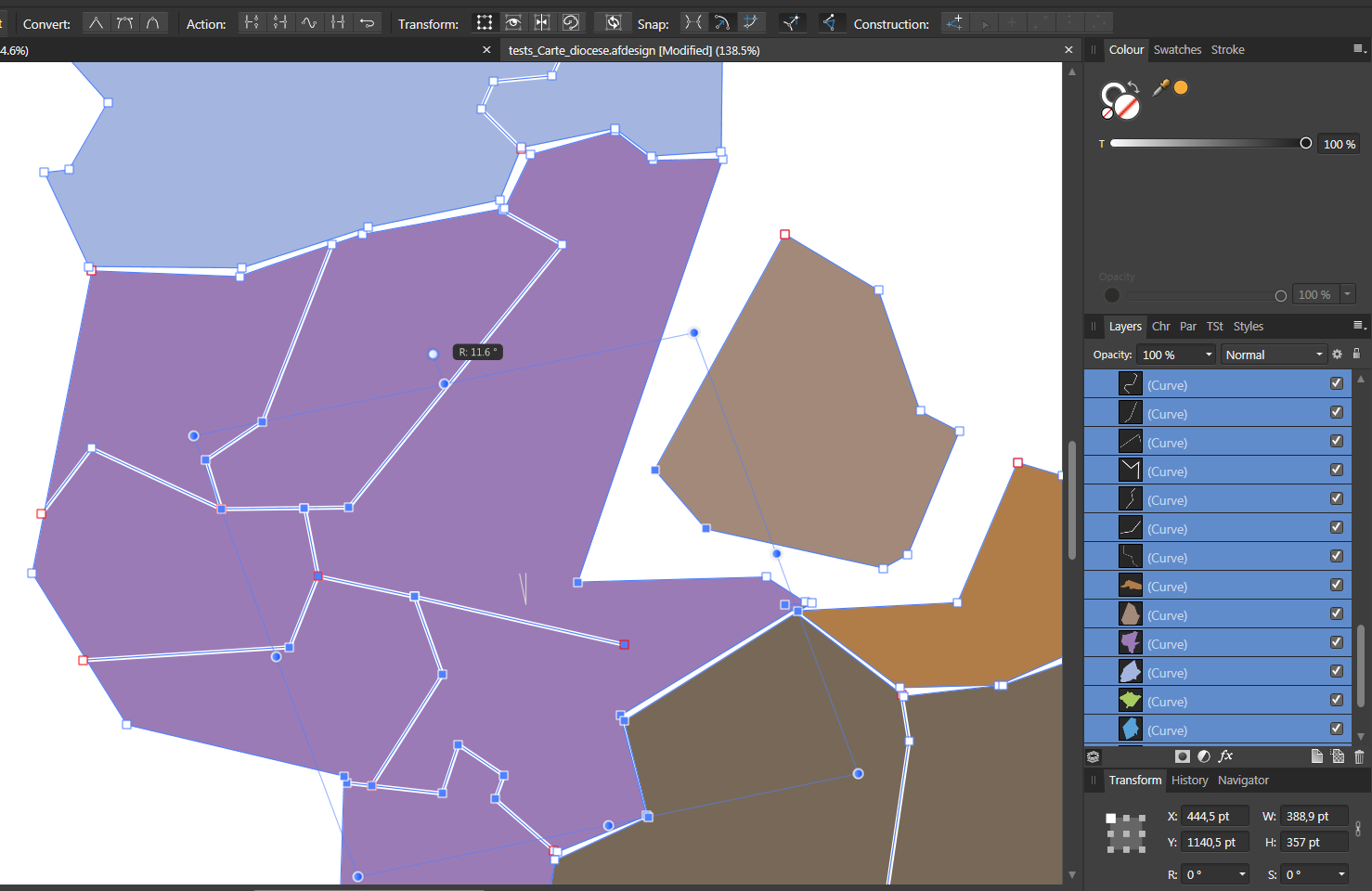The image size is (1372, 891).
Task: Open Layer Effects fx icon
Action: pyautogui.click(x=1225, y=756)
